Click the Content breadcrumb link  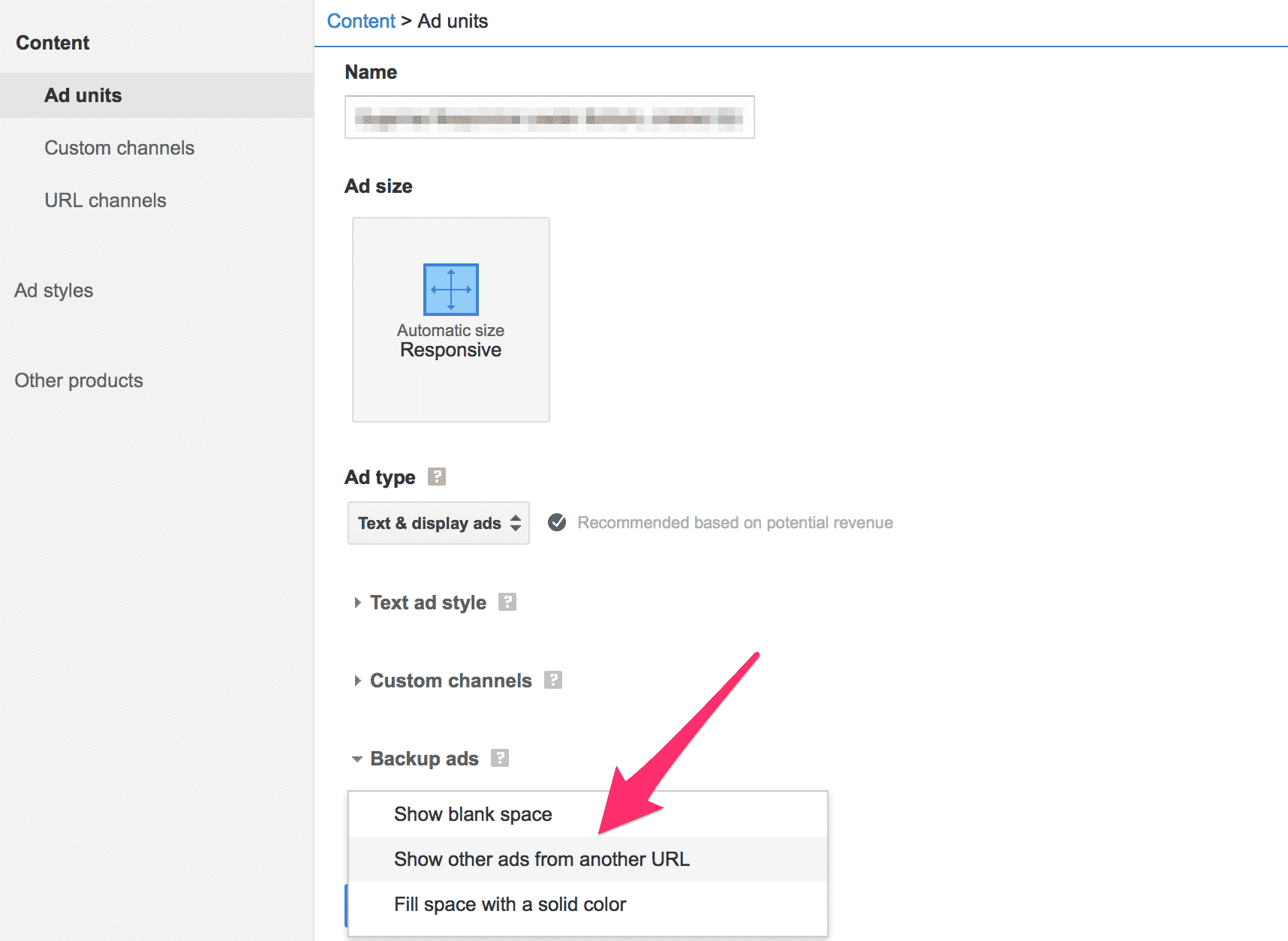pyautogui.click(x=360, y=21)
